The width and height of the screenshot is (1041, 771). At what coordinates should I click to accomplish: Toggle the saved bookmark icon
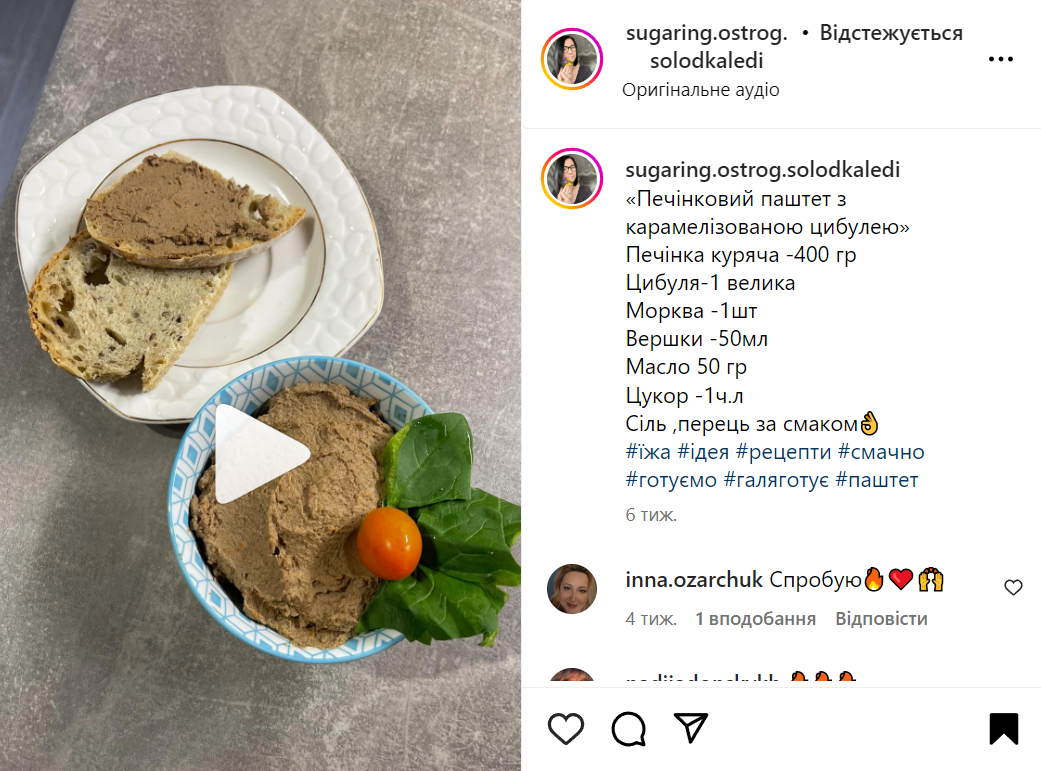point(1003,728)
